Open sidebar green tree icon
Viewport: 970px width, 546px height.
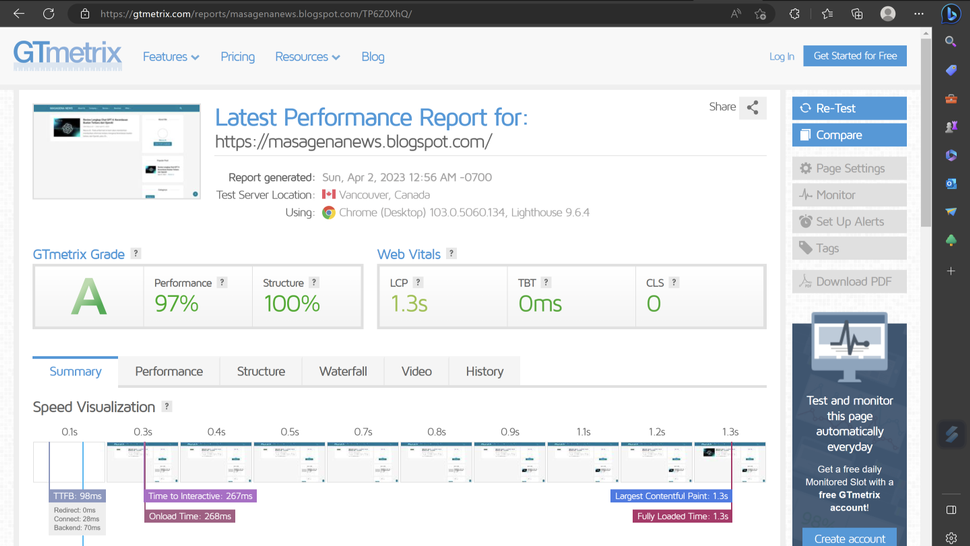coord(951,240)
